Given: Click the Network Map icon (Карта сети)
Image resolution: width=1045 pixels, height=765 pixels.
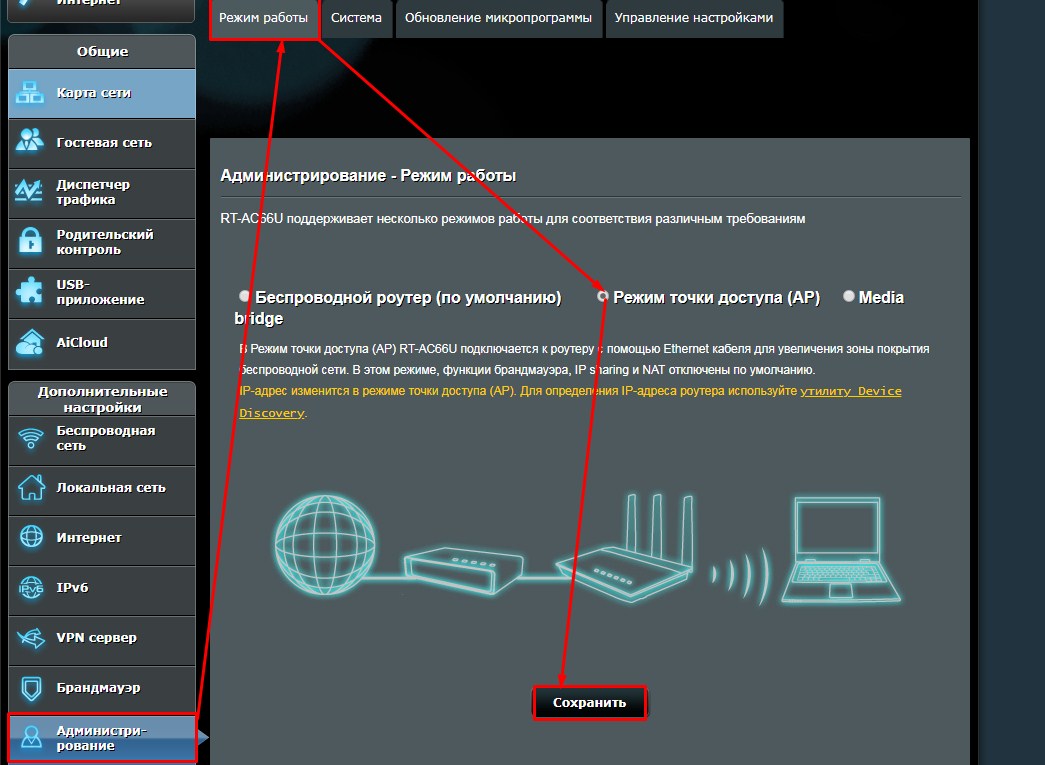Looking at the screenshot, I should coord(30,93).
